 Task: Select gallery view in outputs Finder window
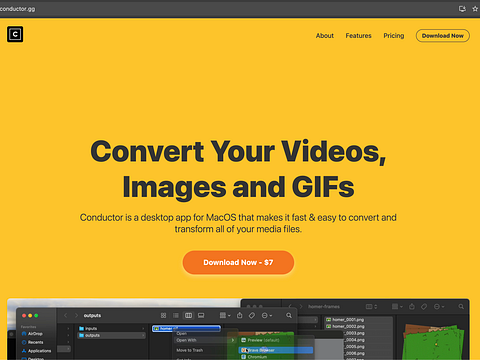pos(201,315)
